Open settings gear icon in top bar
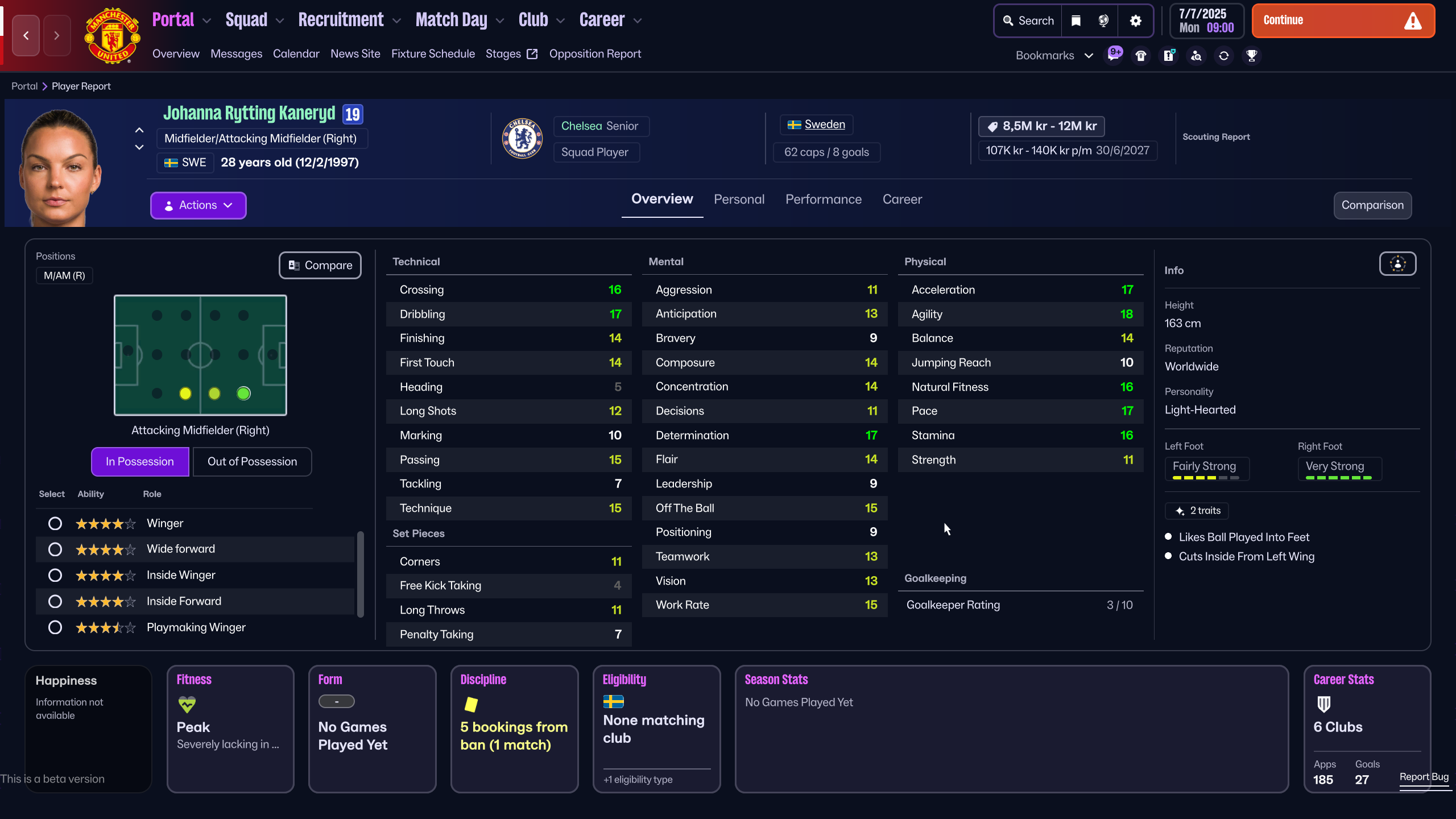Screen dimensions: 1456x819 click(x=1135, y=21)
